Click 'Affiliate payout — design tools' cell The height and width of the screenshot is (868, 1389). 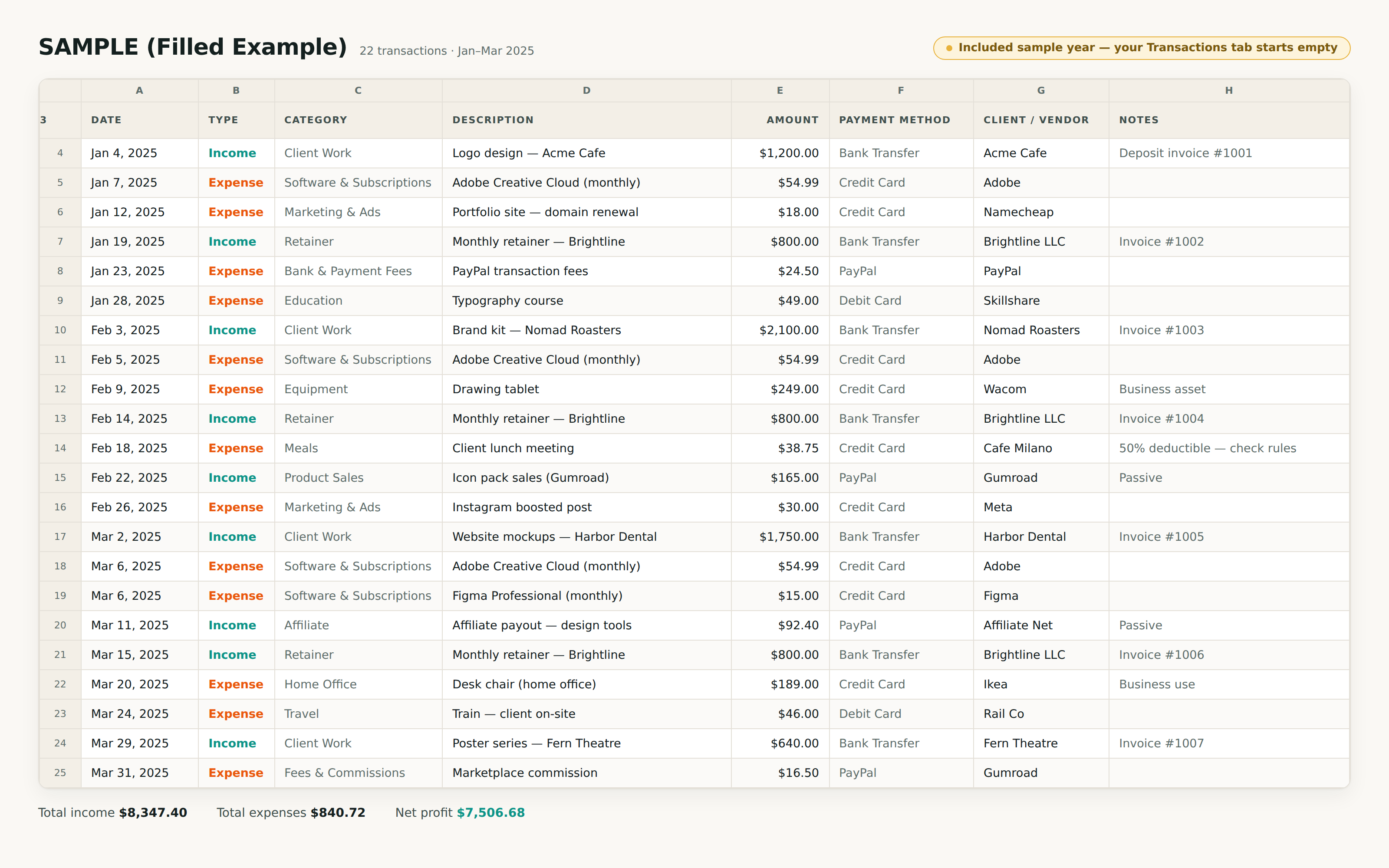point(586,625)
